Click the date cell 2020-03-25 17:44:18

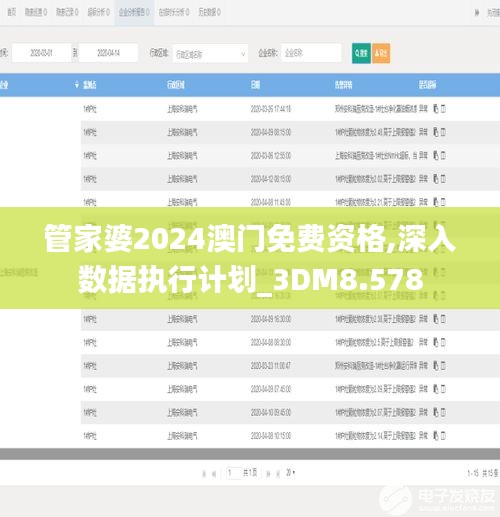click(271, 109)
